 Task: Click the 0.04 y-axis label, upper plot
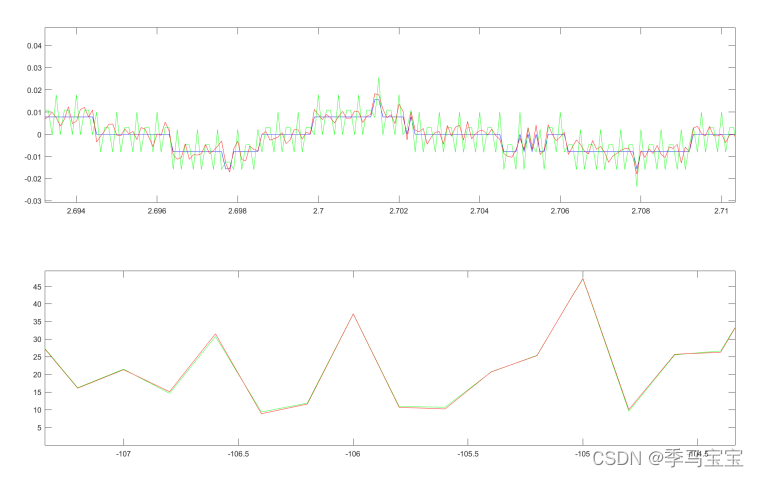pyautogui.click(x=34, y=46)
